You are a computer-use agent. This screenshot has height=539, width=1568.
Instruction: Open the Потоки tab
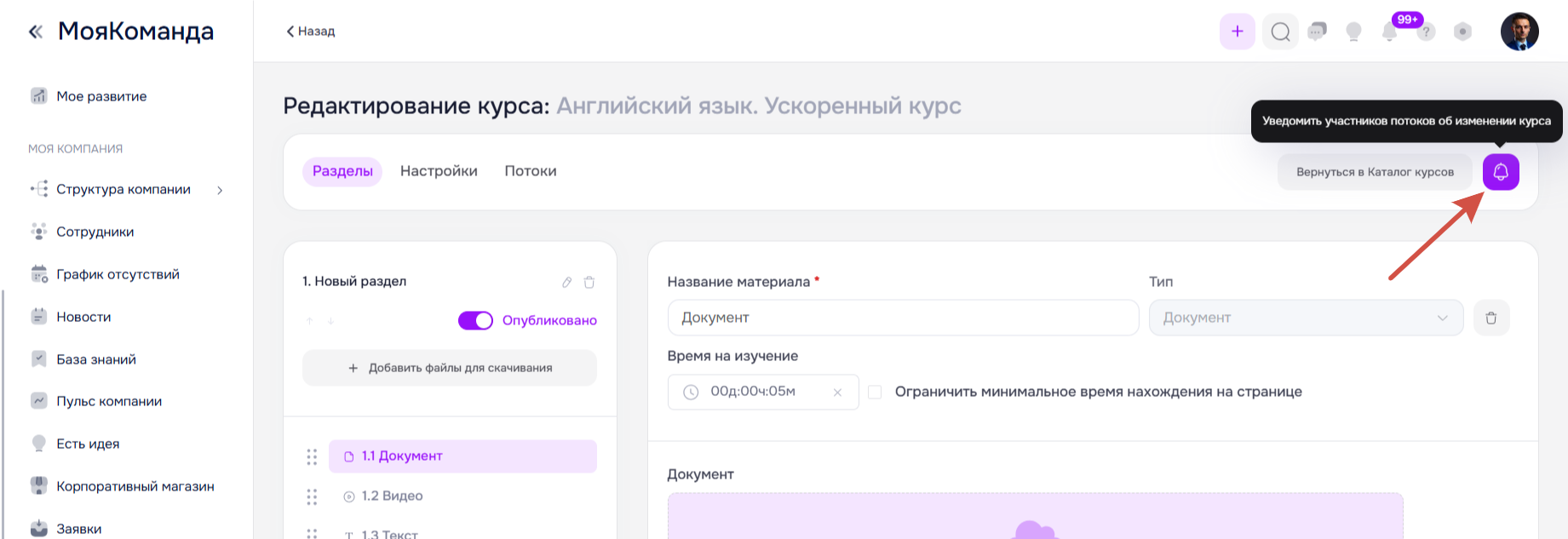pos(530,171)
